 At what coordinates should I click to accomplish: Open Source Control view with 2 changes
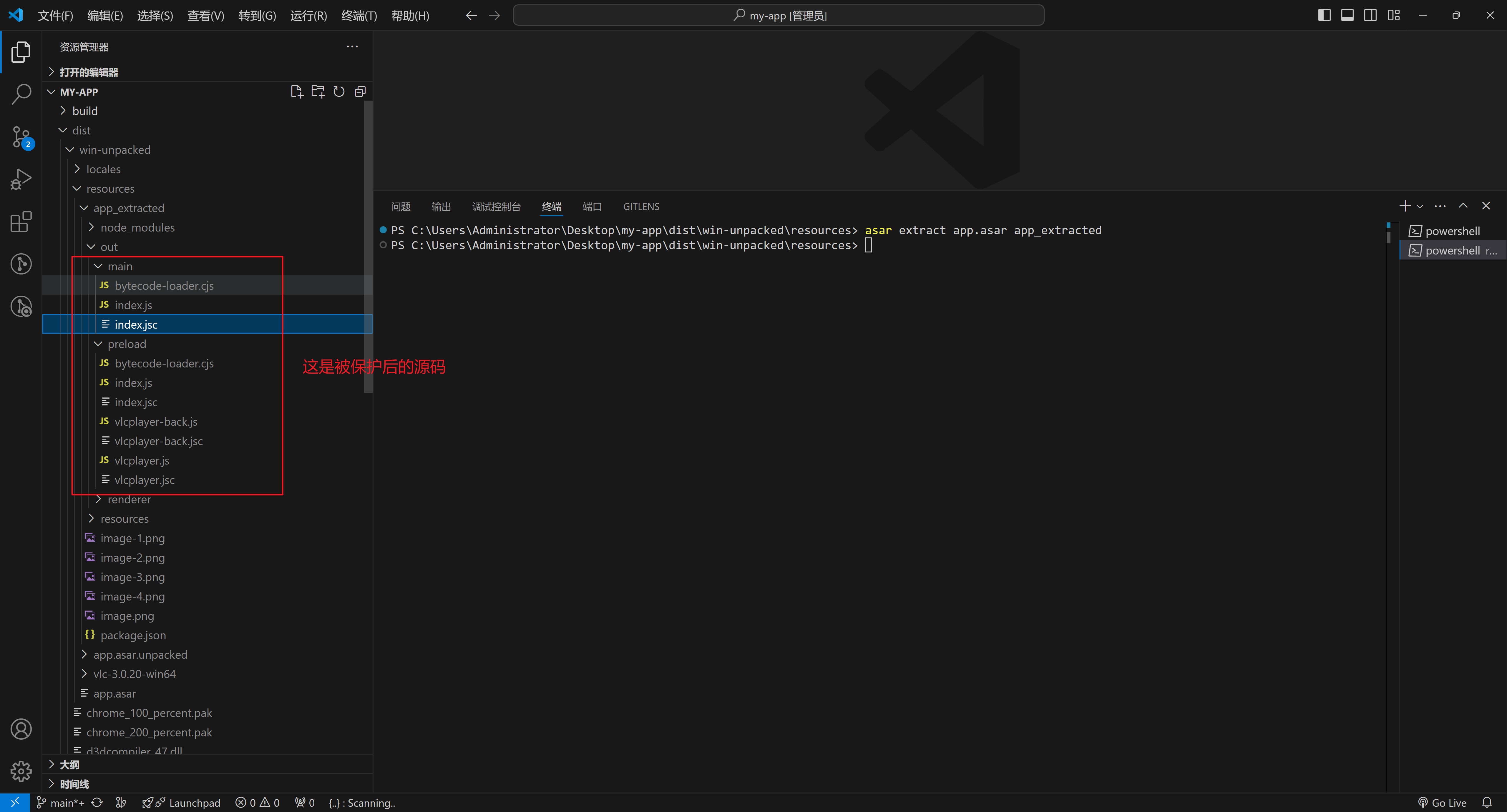pyautogui.click(x=21, y=137)
